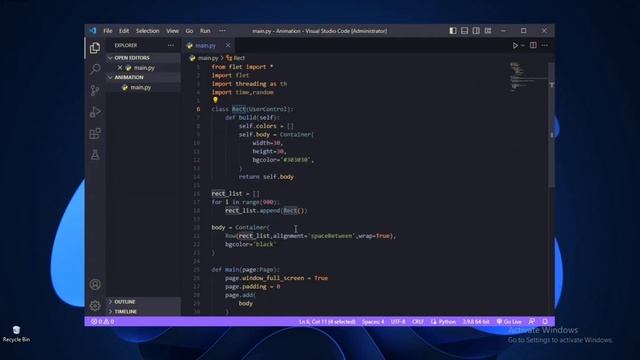Open dropdown arrow beside Run button

522,45
